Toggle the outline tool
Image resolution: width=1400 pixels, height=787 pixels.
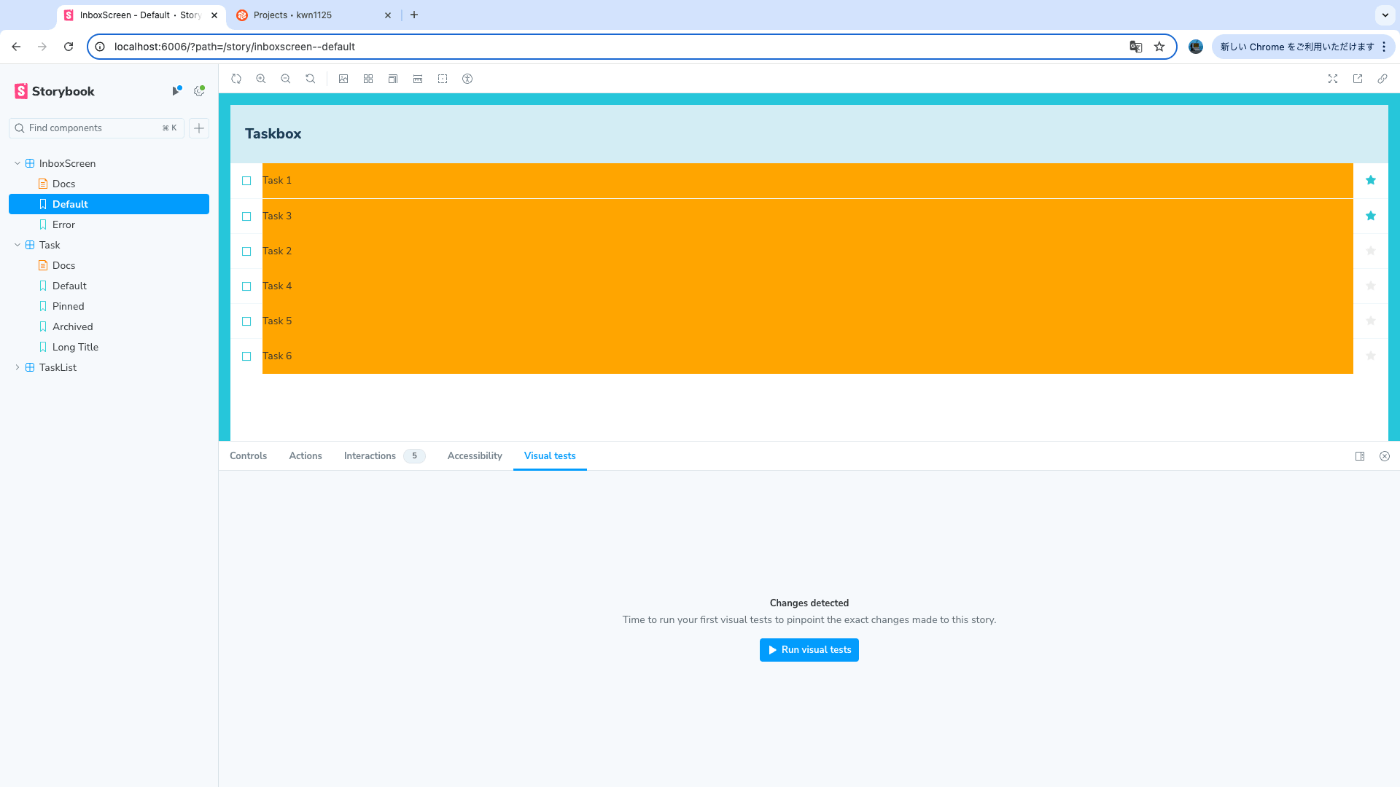click(x=442, y=78)
